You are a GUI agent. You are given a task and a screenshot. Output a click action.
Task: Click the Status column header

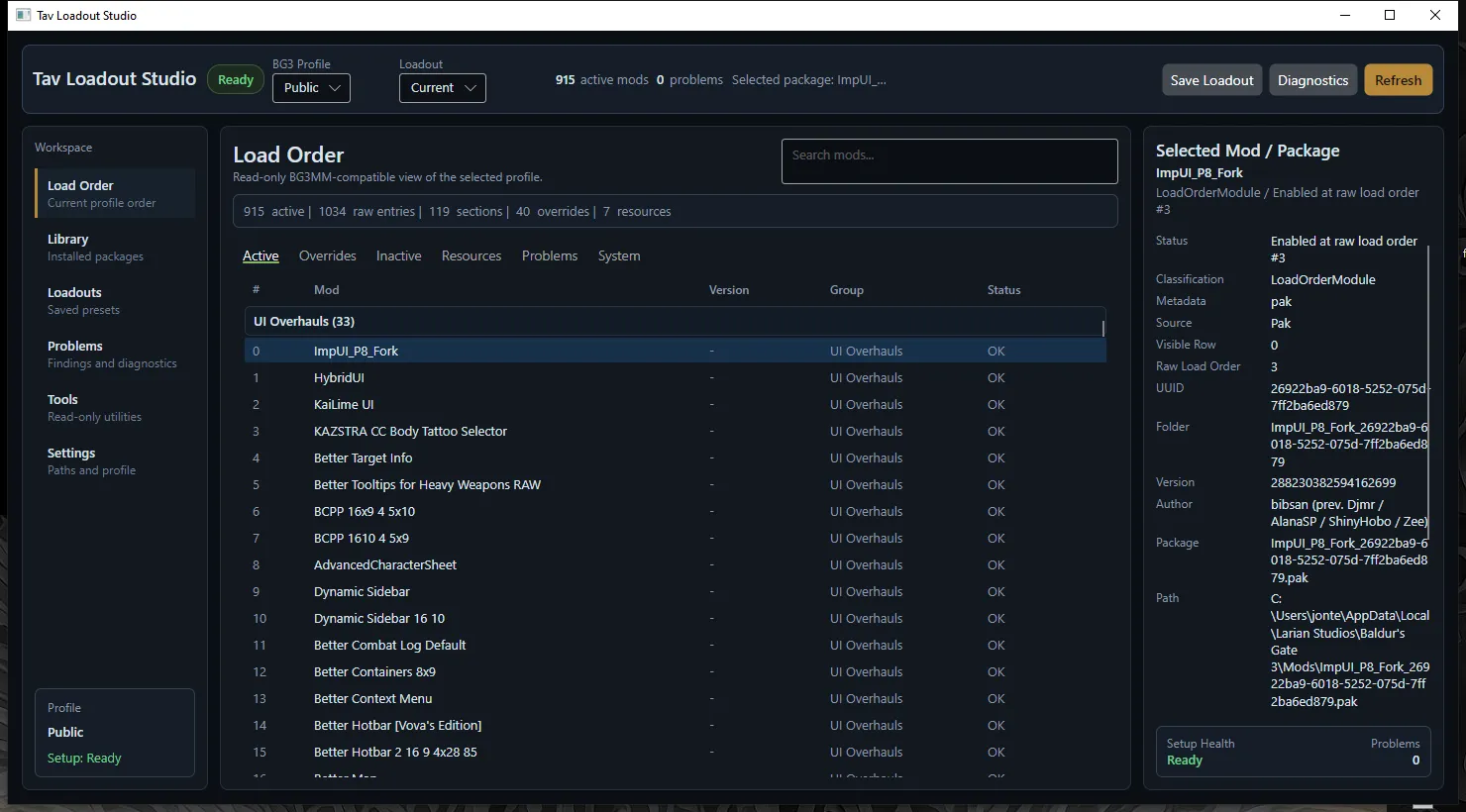click(1003, 290)
